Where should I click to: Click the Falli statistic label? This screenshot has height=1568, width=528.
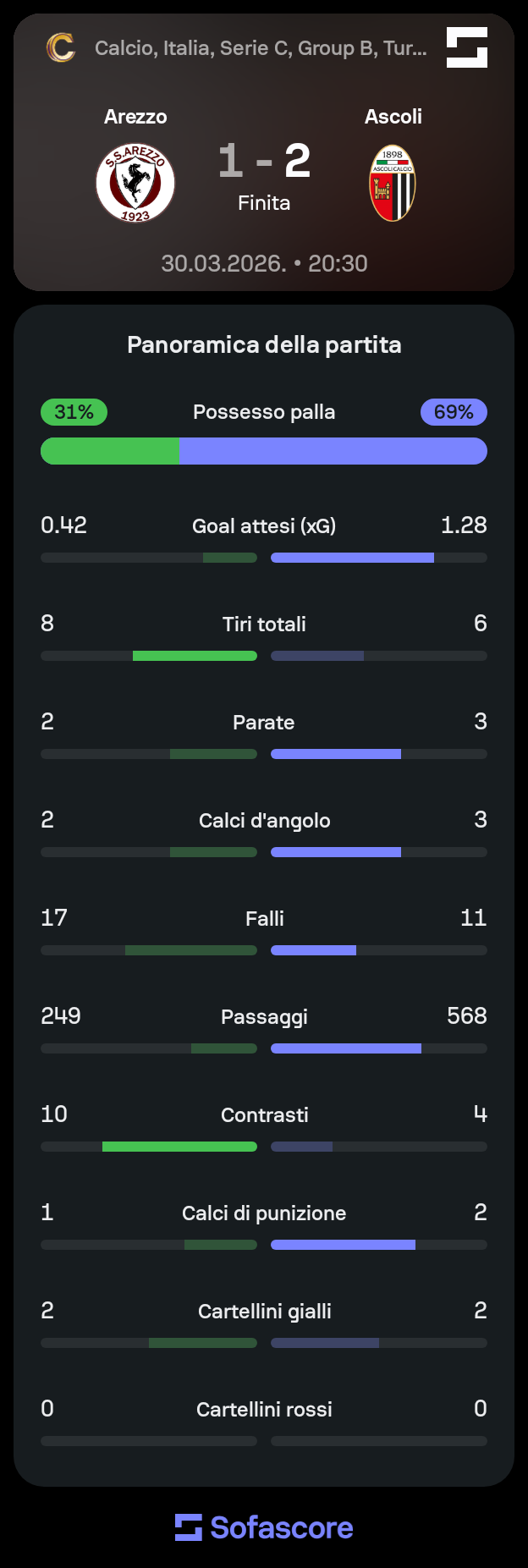click(265, 919)
